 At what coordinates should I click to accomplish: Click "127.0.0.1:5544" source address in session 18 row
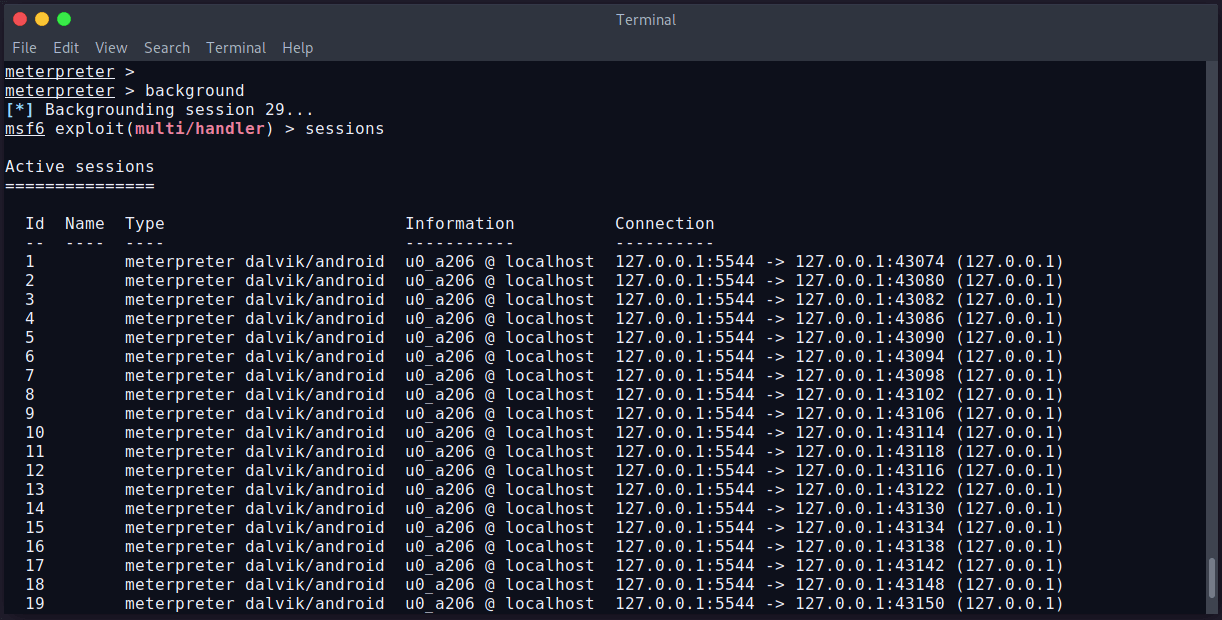[x=685, y=585]
